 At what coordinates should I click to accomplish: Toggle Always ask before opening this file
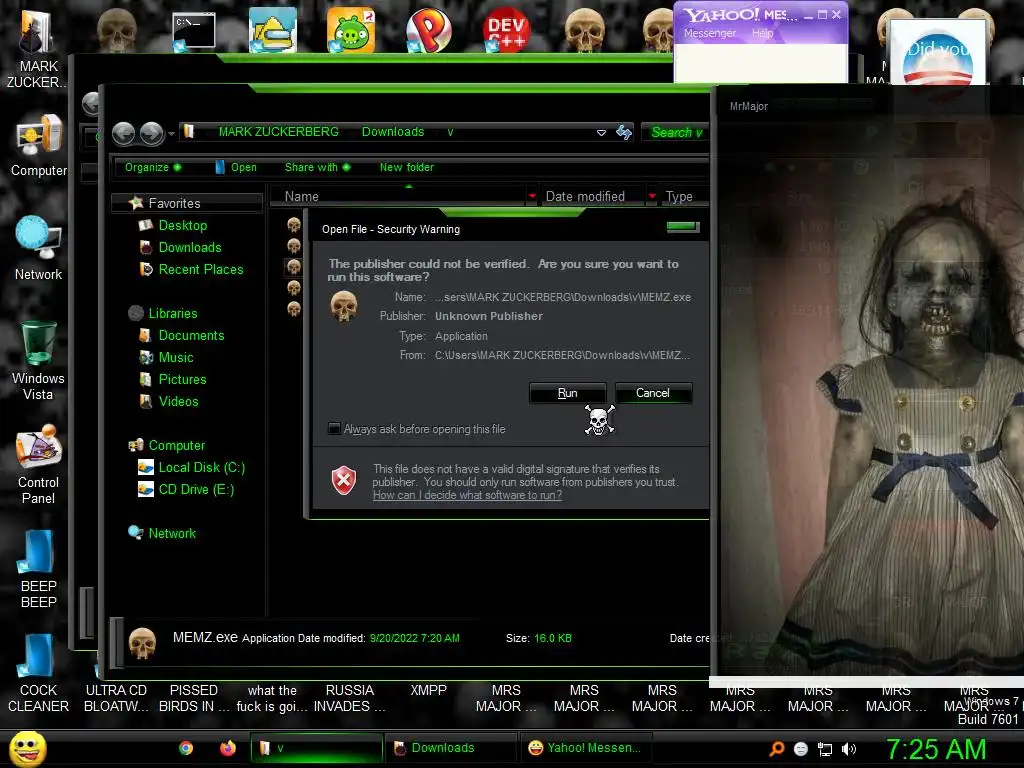[334, 428]
